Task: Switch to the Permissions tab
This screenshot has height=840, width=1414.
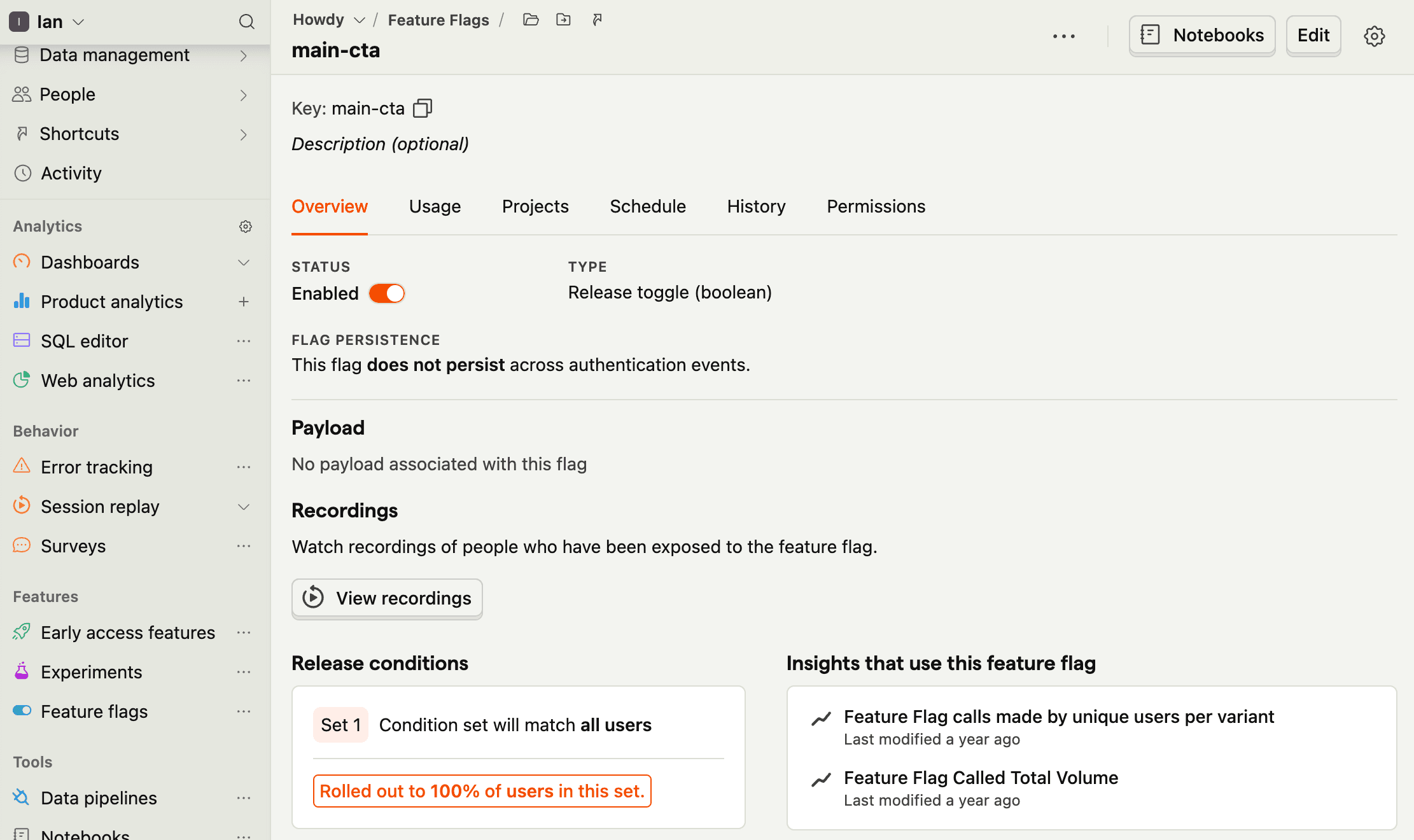Action: tap(876, 207)
